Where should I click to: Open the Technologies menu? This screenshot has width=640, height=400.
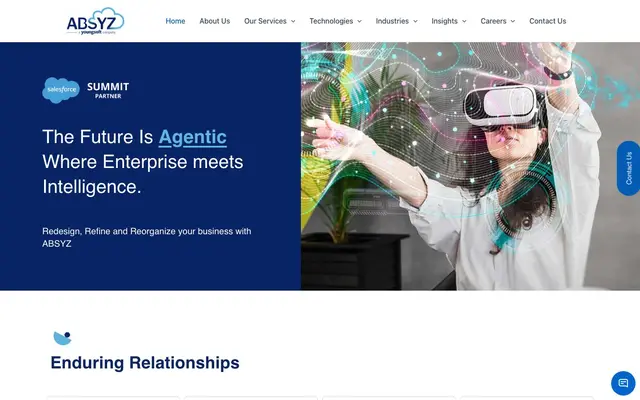tap(331, 21)
